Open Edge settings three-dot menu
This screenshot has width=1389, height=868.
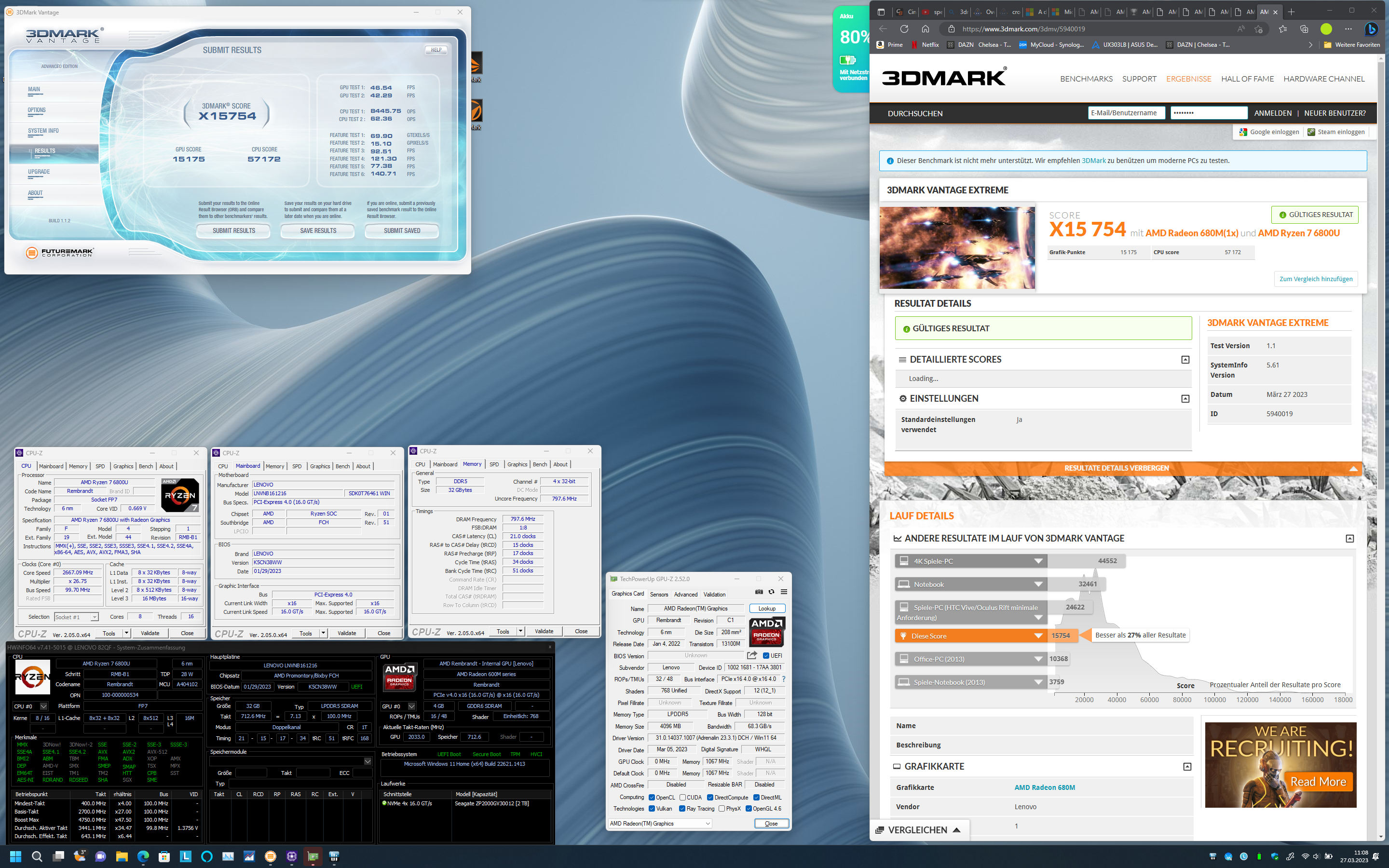1348,29
